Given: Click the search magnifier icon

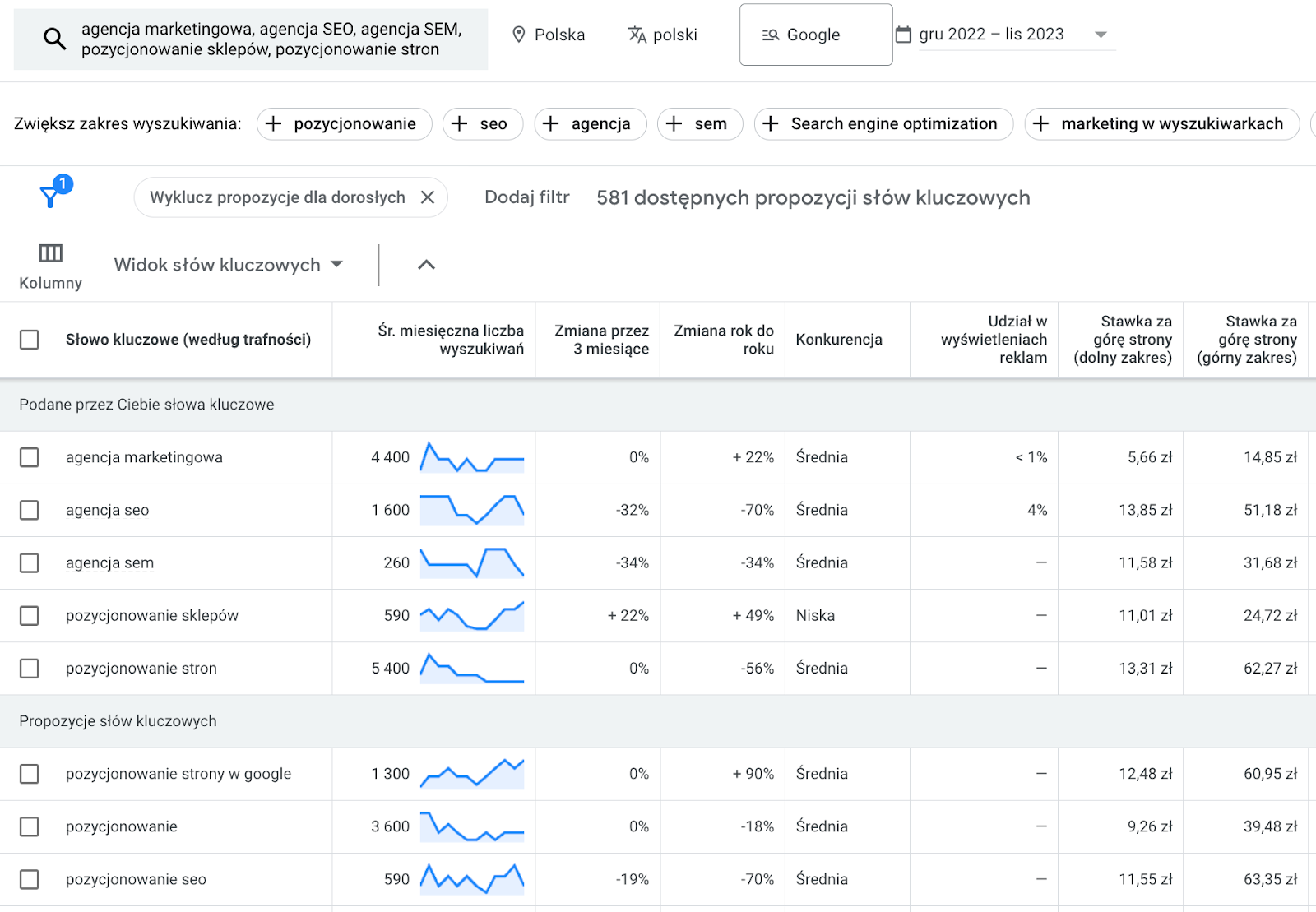Looking at the screenshot, I should pyautogui.click(x=54, y=39).
